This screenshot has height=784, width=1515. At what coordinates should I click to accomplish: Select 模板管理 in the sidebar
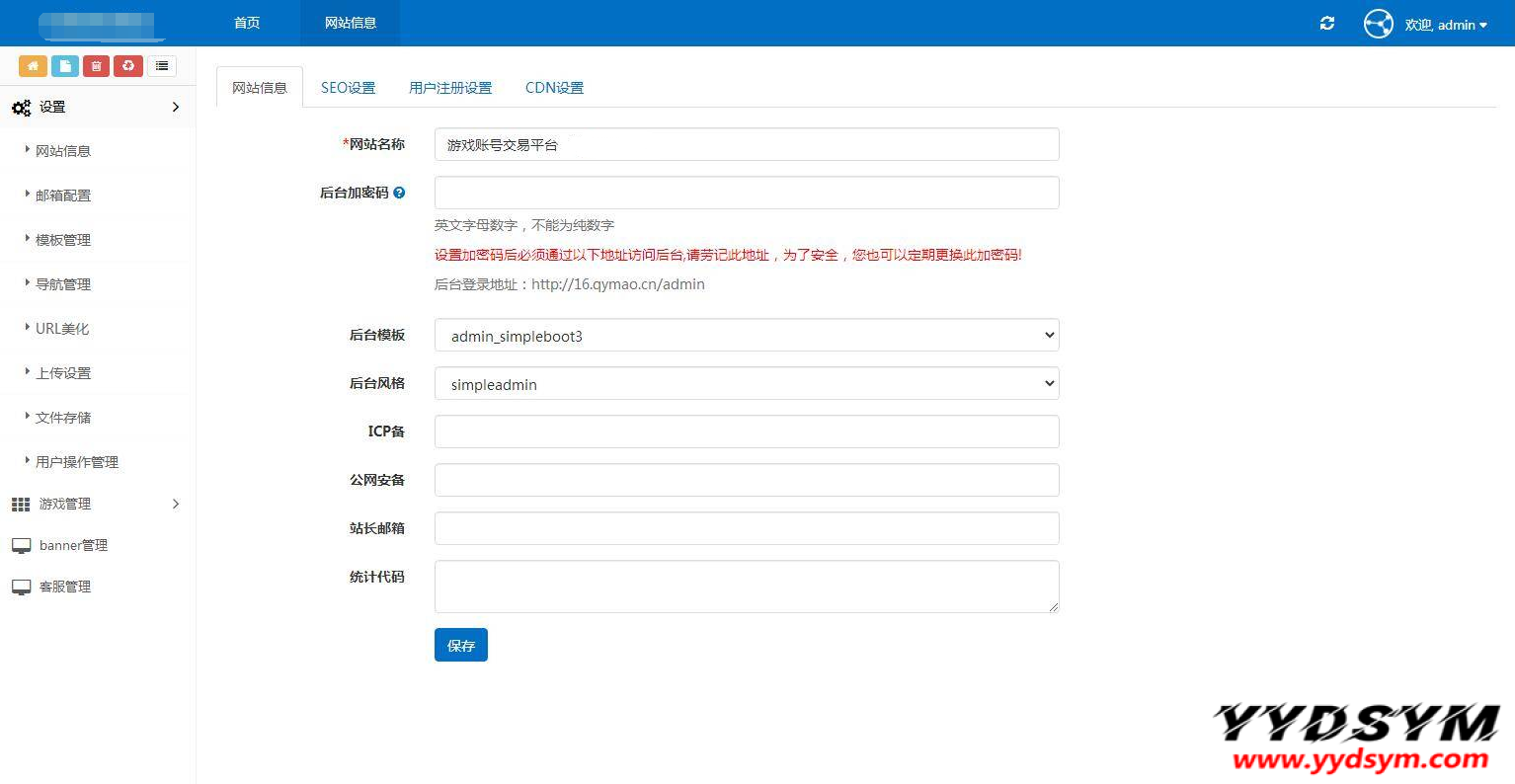(63, 239)
